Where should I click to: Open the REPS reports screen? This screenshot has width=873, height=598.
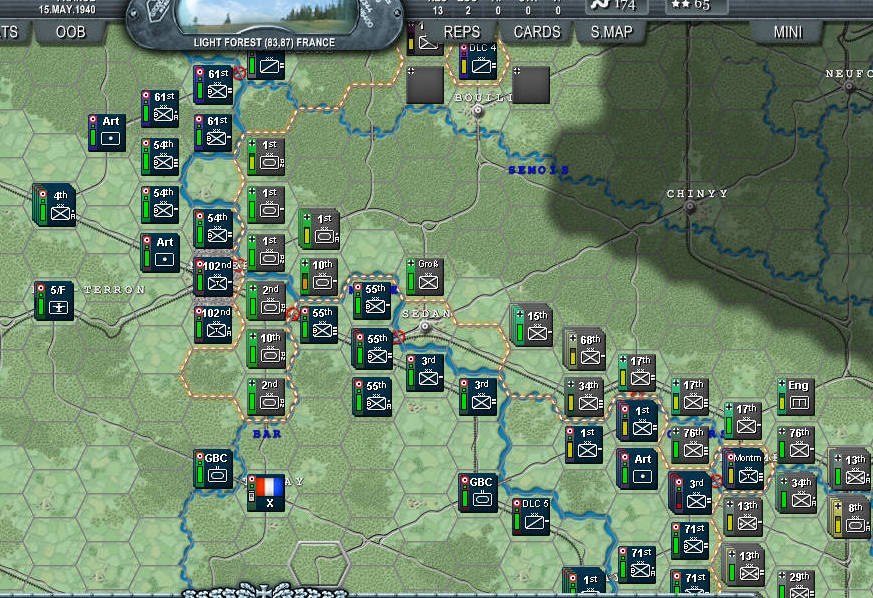coord(462,32)
